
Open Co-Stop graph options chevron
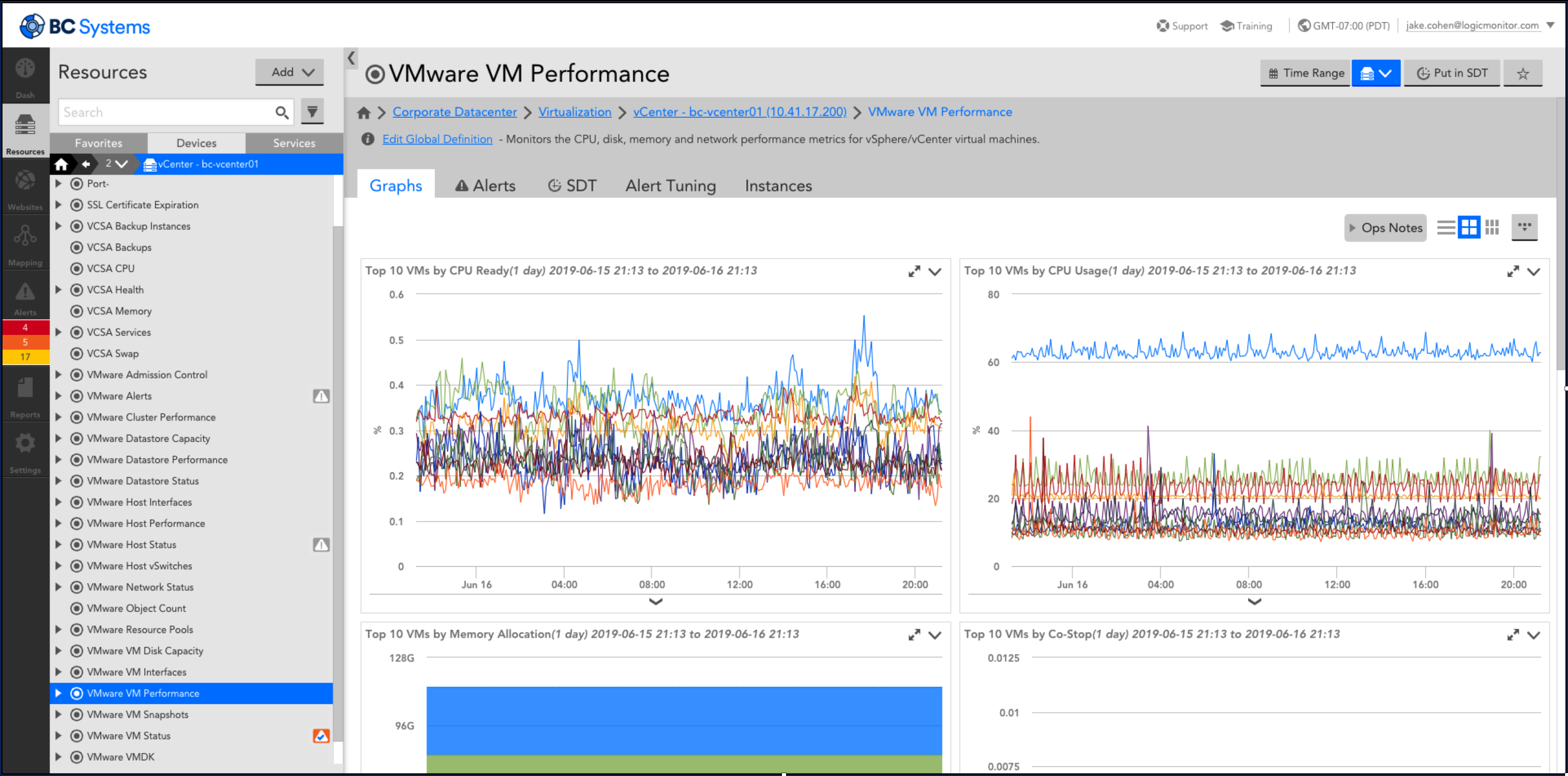click(1533, 636)
